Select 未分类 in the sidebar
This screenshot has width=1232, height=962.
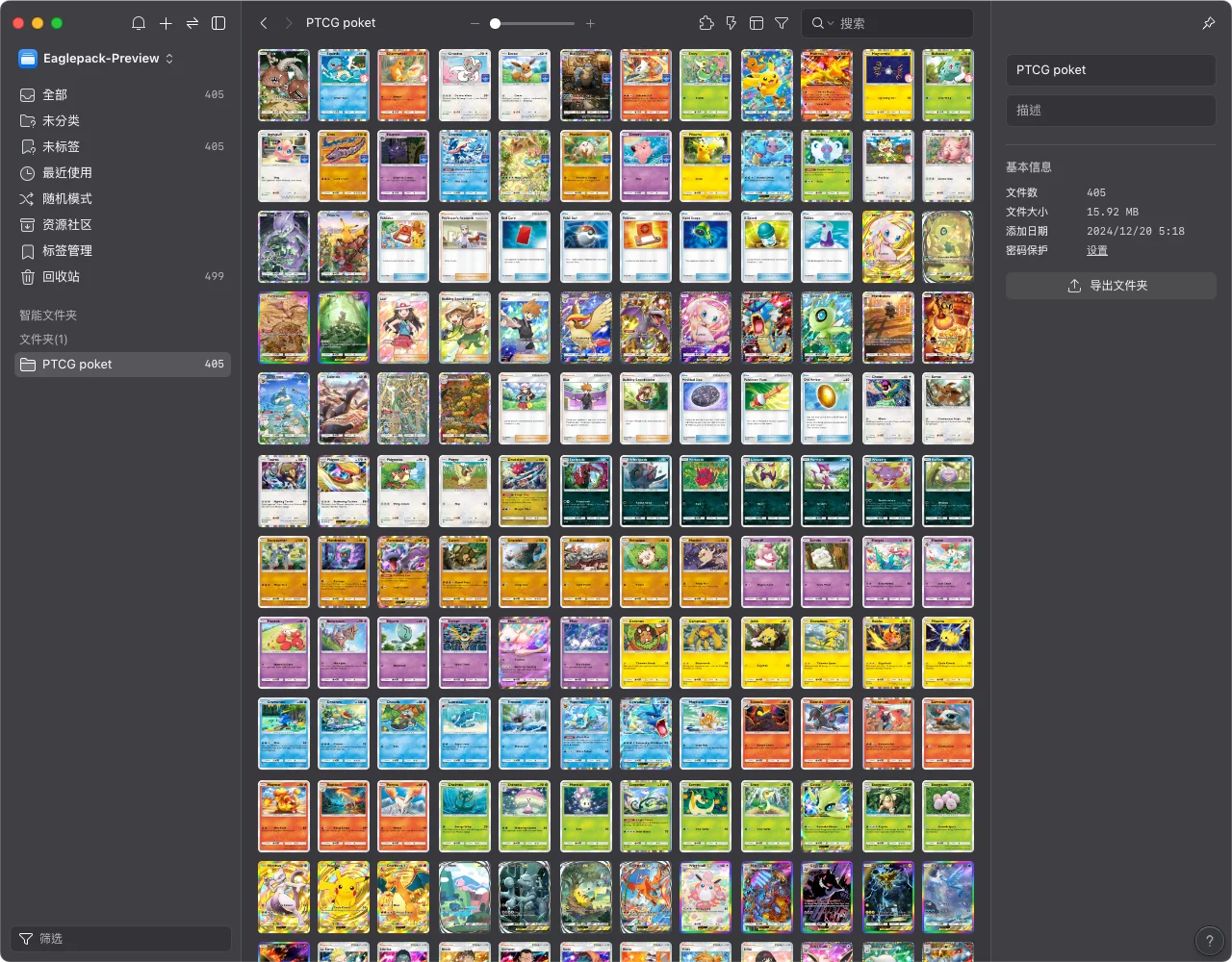pyautogui.click(x=122, y=120)
